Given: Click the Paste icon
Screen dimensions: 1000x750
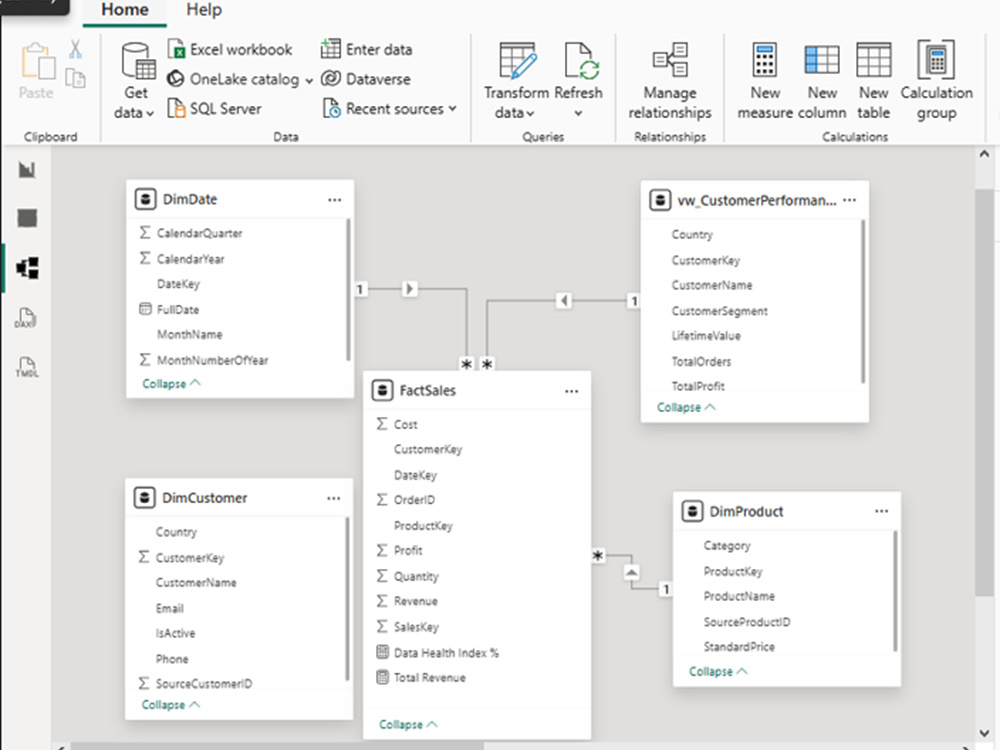Looking at the screenshot, I should (x=37, y=62).
